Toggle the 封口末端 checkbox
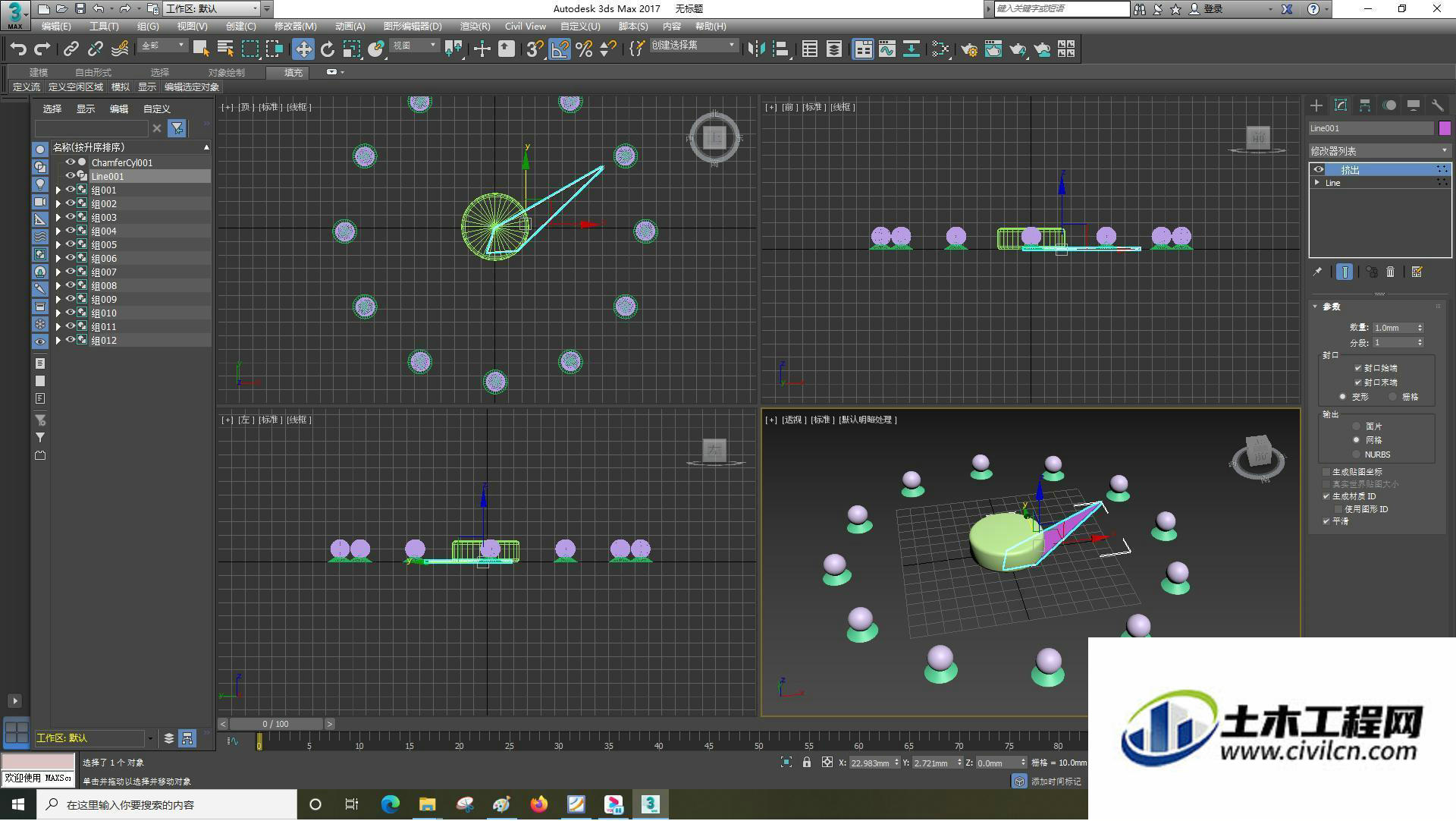The height and width of the screenshot is (821, 1456). 1357,382
